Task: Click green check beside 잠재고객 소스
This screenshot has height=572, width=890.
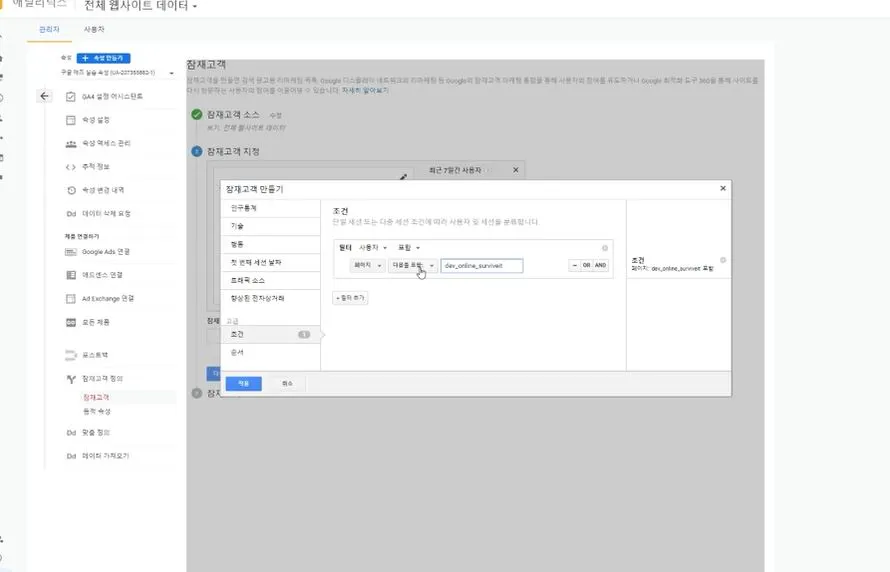Action: pos(196,115)
